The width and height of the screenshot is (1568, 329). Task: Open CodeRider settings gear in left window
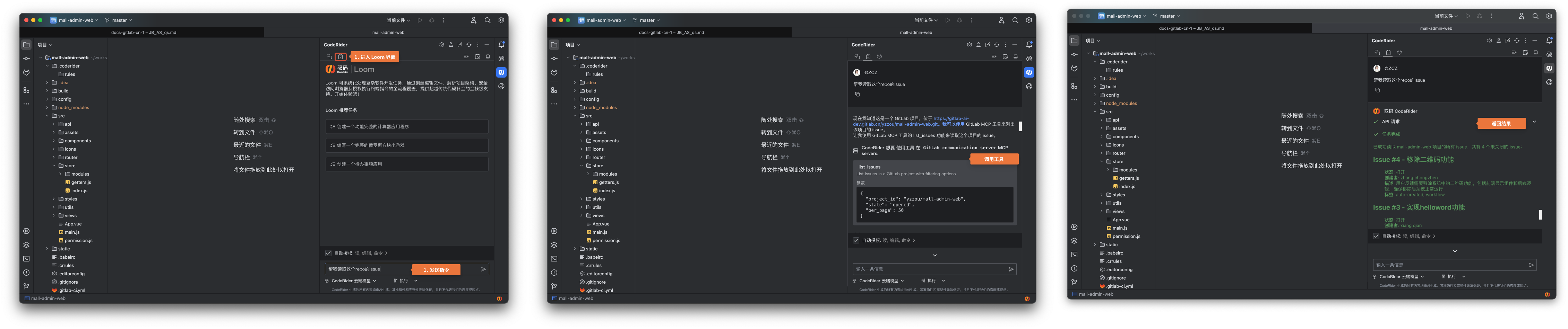point(441,45)
